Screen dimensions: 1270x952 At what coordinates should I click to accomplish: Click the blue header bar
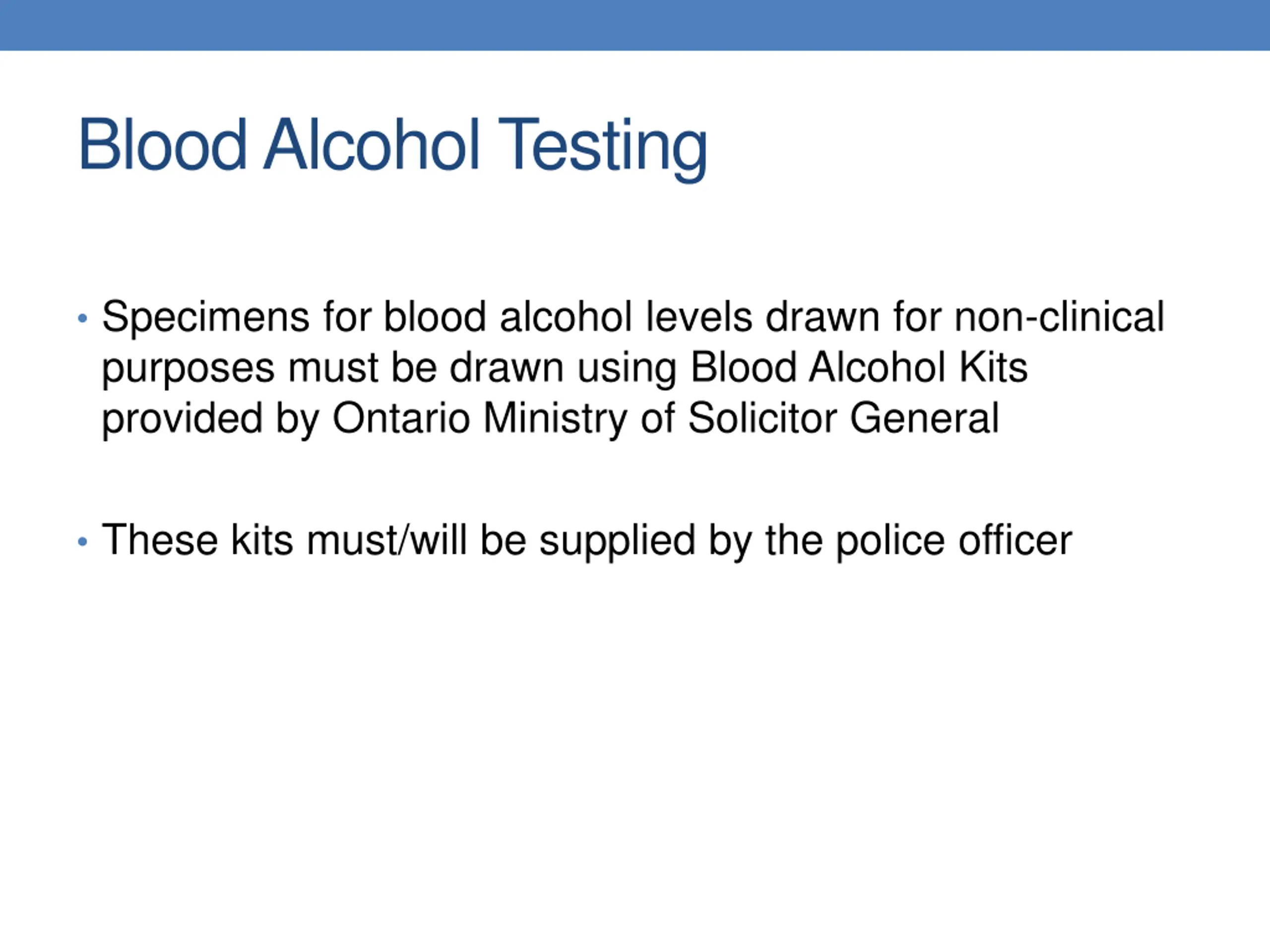coord(635,25)
